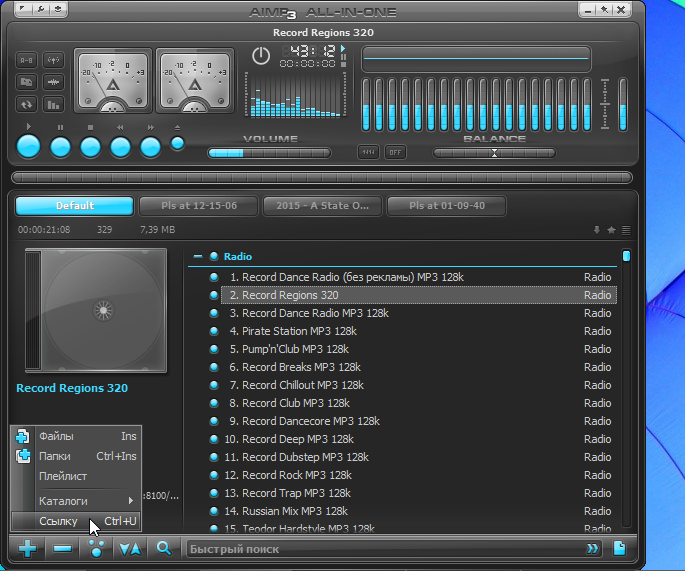Collapse the Radio group in playlist
The image size is (685, 571).
tap(198, 257)
